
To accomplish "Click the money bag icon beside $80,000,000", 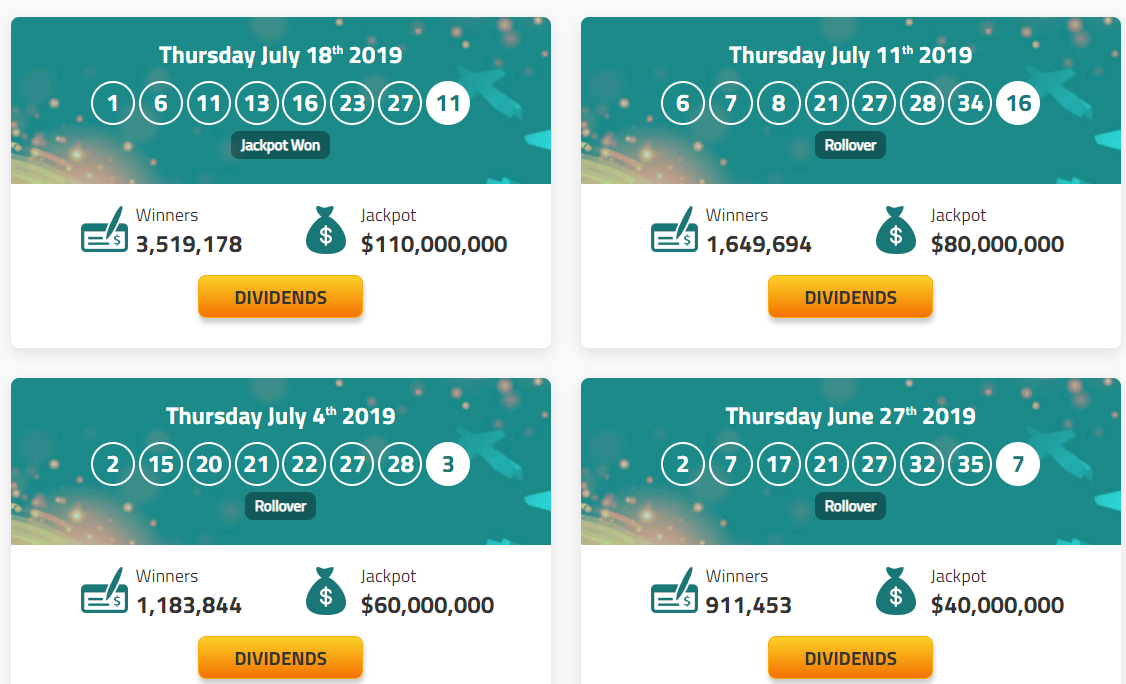I will tap(895, 230).
